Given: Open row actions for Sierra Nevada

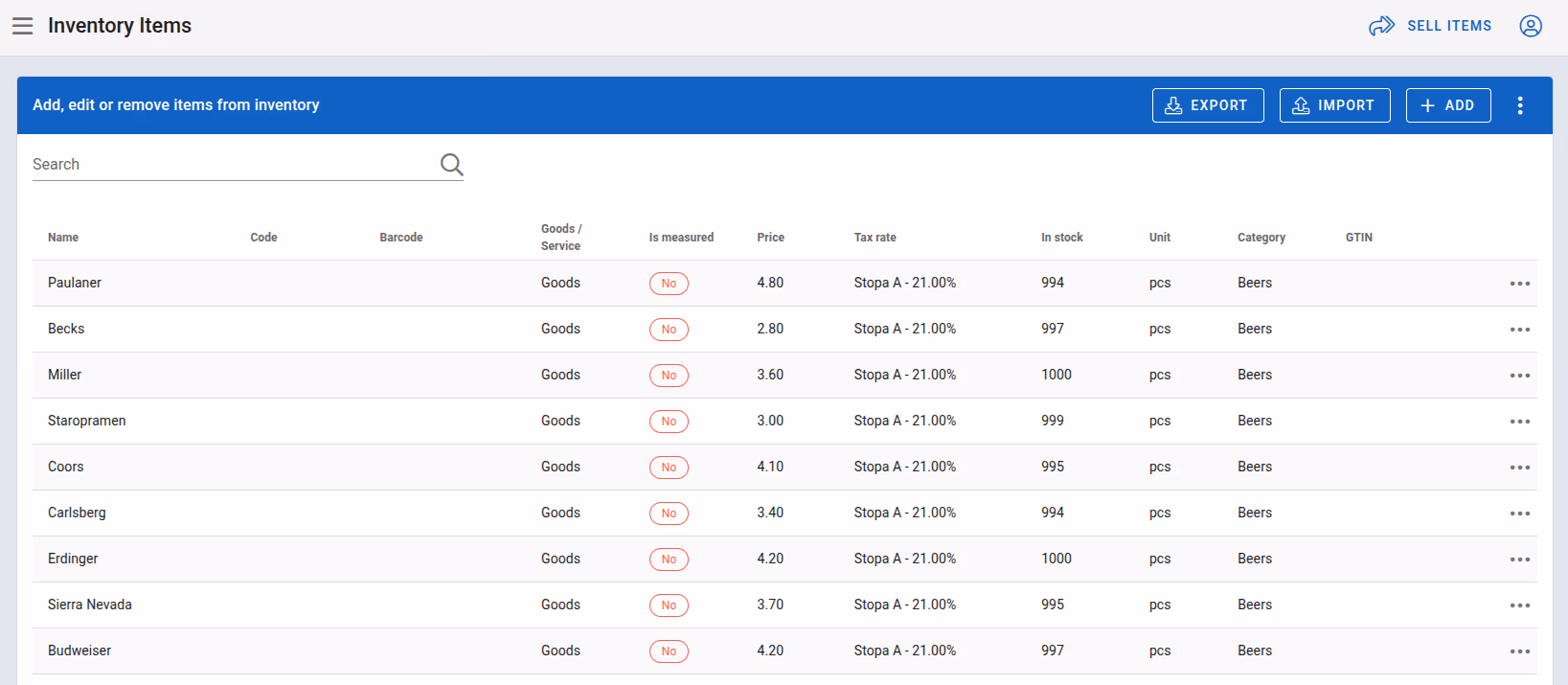Looking at the screenshot, I should point(1520,605).
